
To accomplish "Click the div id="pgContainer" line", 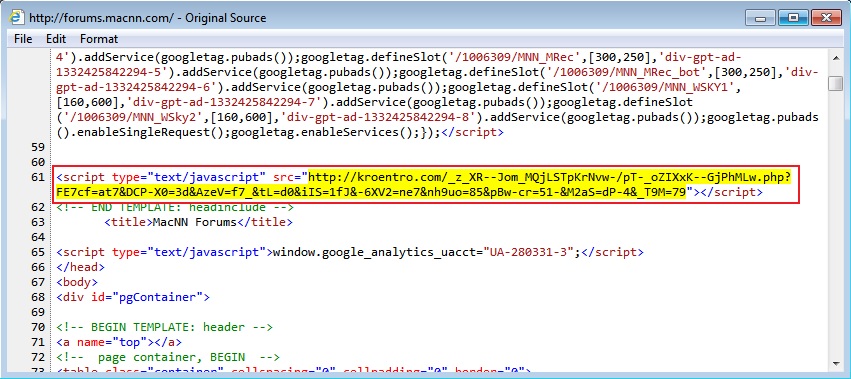I will click(133, 297).
